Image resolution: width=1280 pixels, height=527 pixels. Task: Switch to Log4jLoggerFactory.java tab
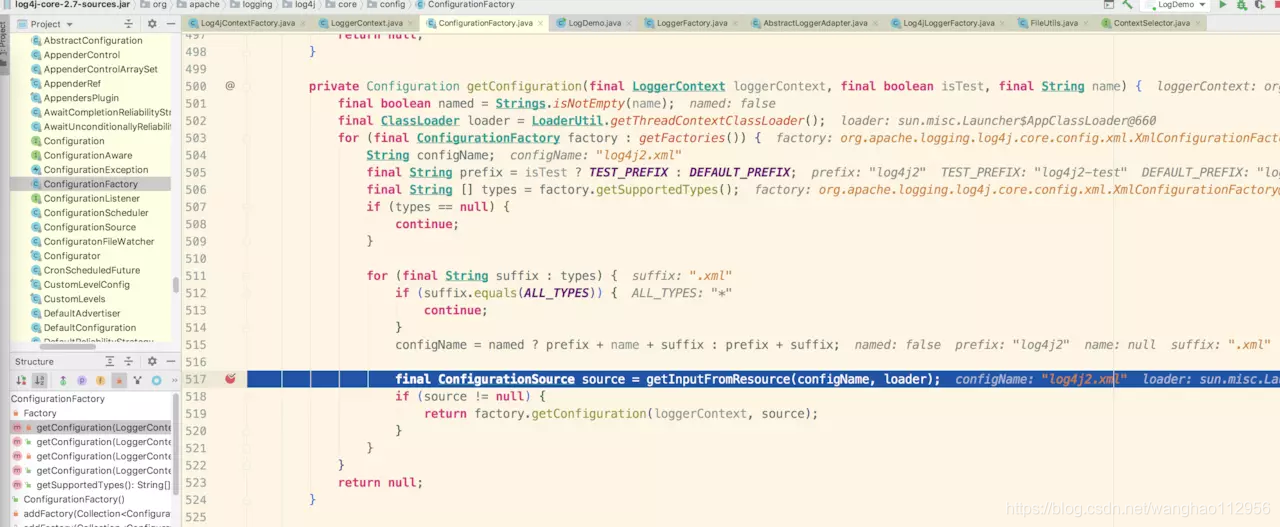click(x=948, y=23)
